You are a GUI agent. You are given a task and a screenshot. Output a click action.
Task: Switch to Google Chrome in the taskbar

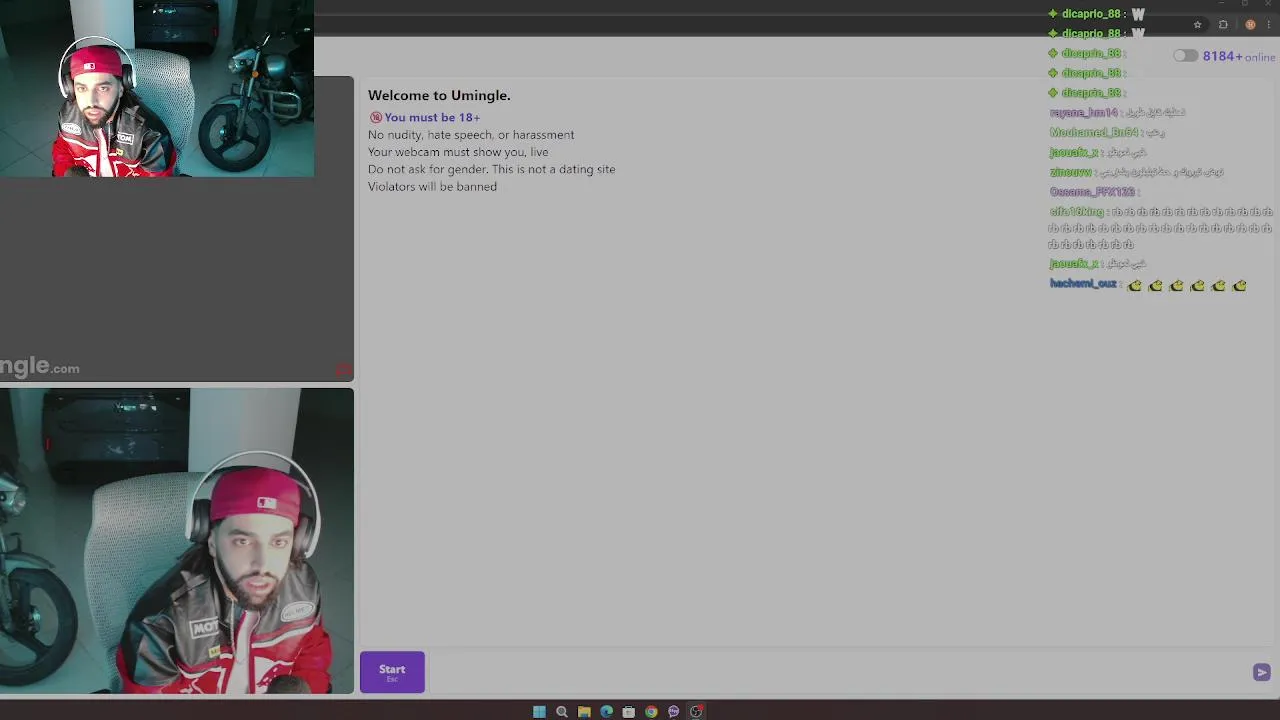point(651,712)
